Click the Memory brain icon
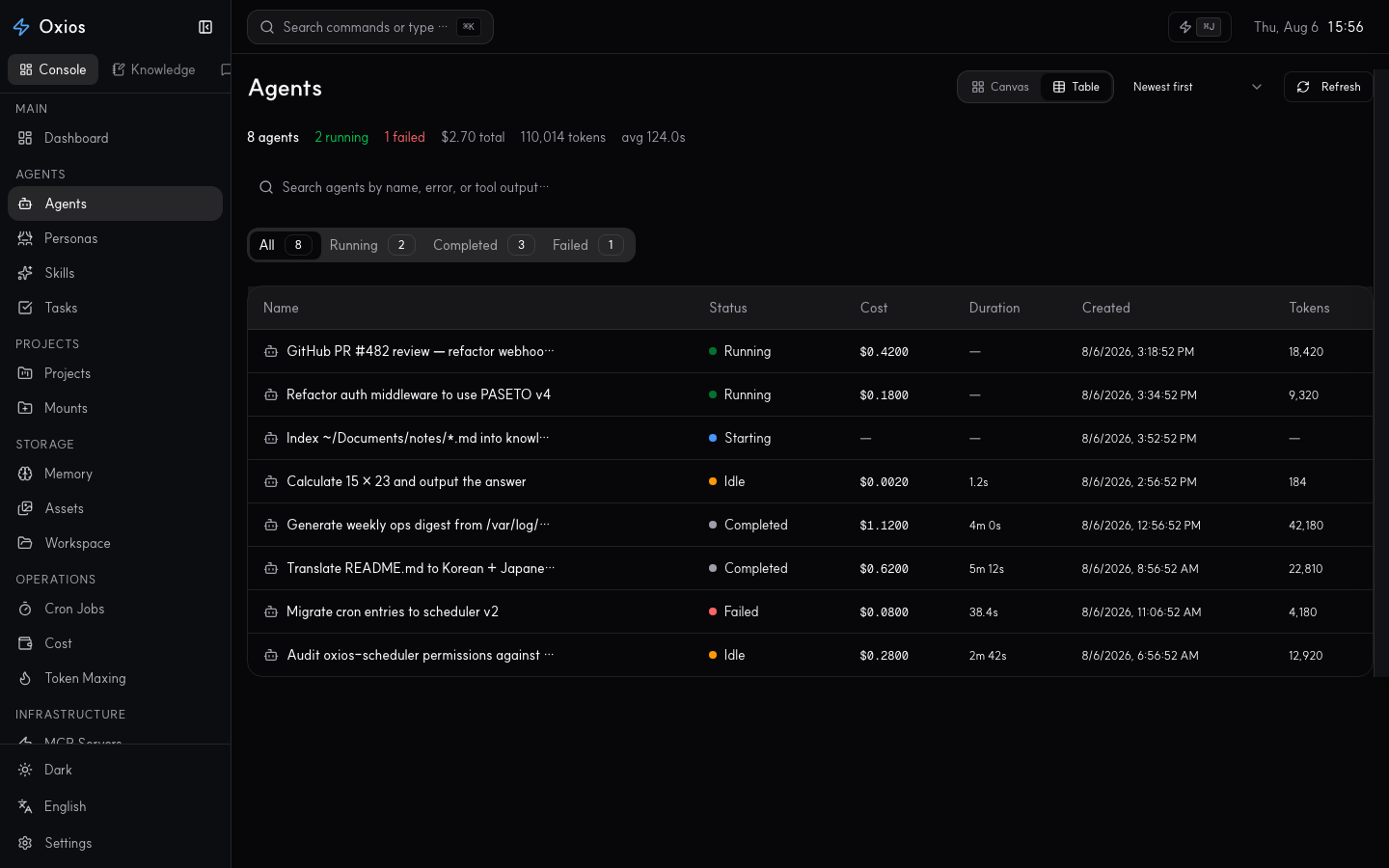This screenshot has height=868, width=1389. (x=25, y=474)
